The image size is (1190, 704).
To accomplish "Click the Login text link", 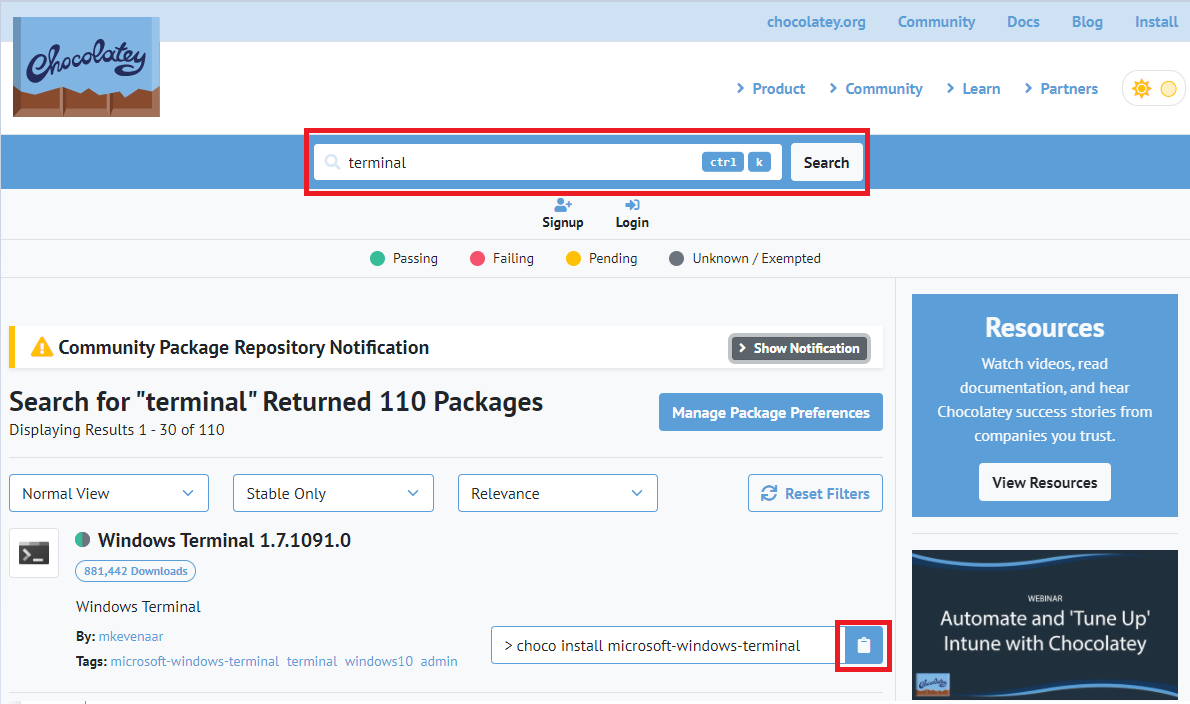I will (632, 222).
